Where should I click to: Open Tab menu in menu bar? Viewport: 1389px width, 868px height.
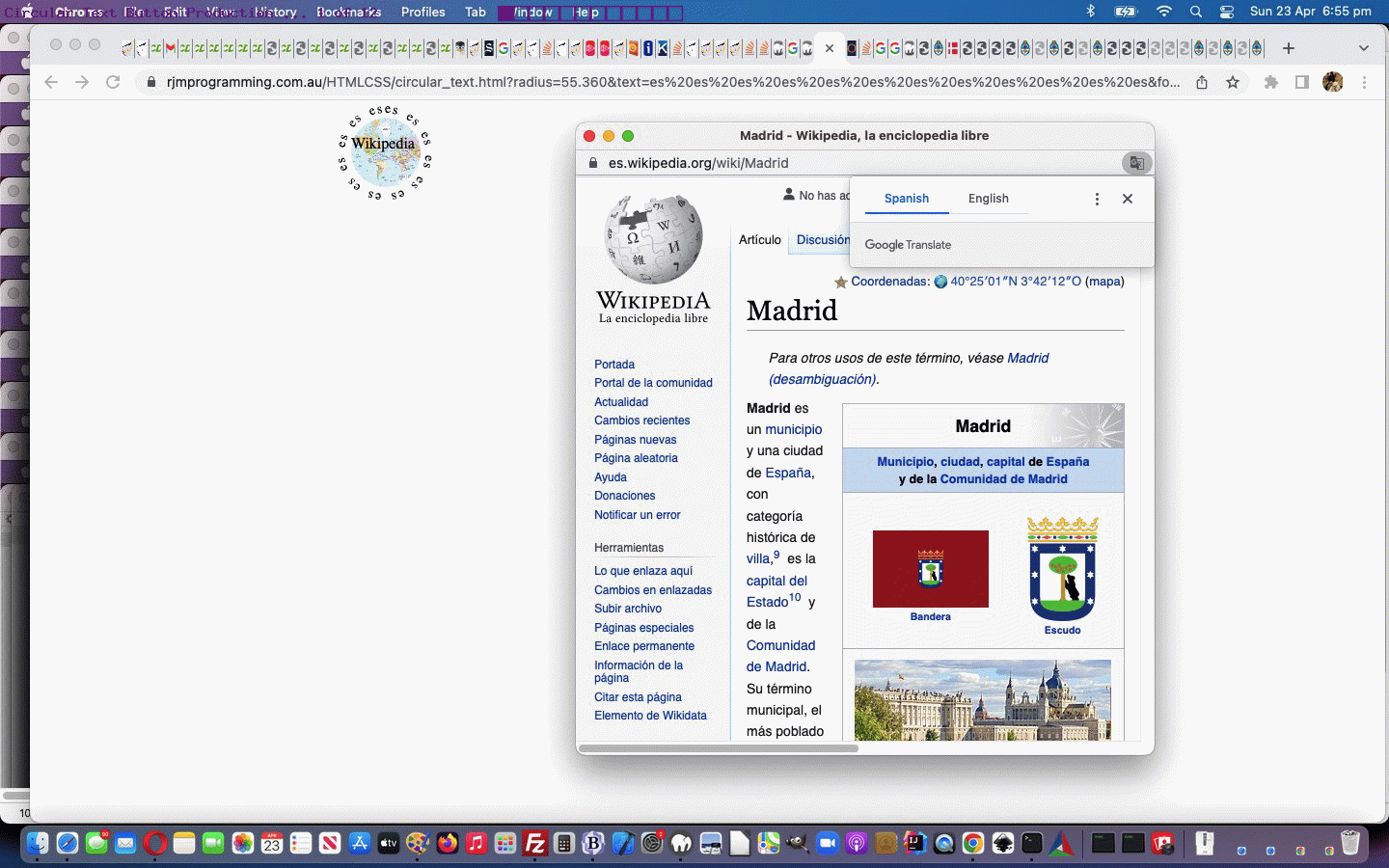click(x=476, y=12)
